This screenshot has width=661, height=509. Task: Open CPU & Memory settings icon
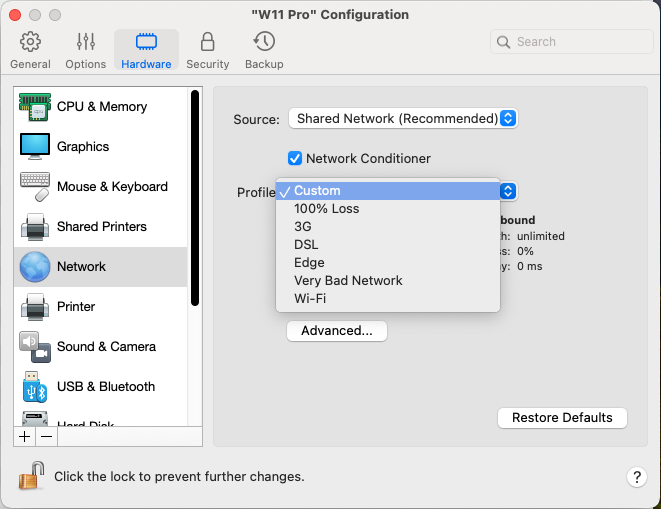tap(35, 107)
